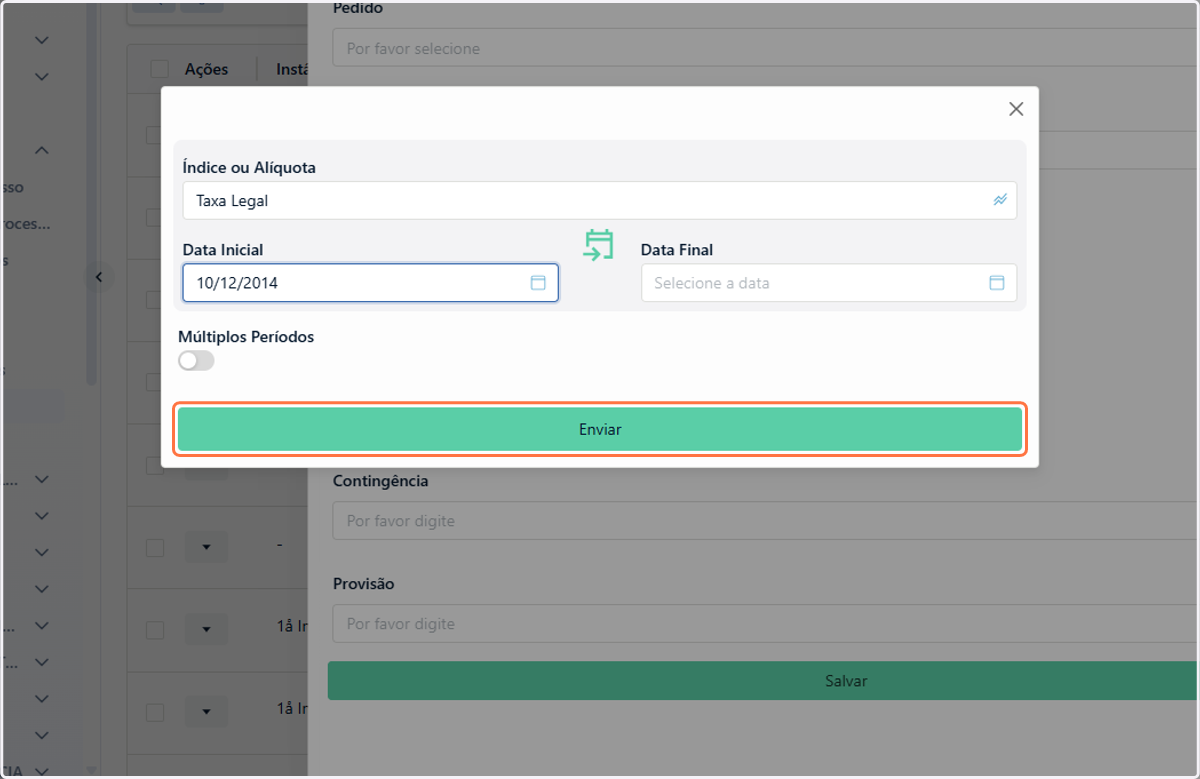The image size is (1200, 779).
Task: Click the Enviar button
Action: pos(600,429)
